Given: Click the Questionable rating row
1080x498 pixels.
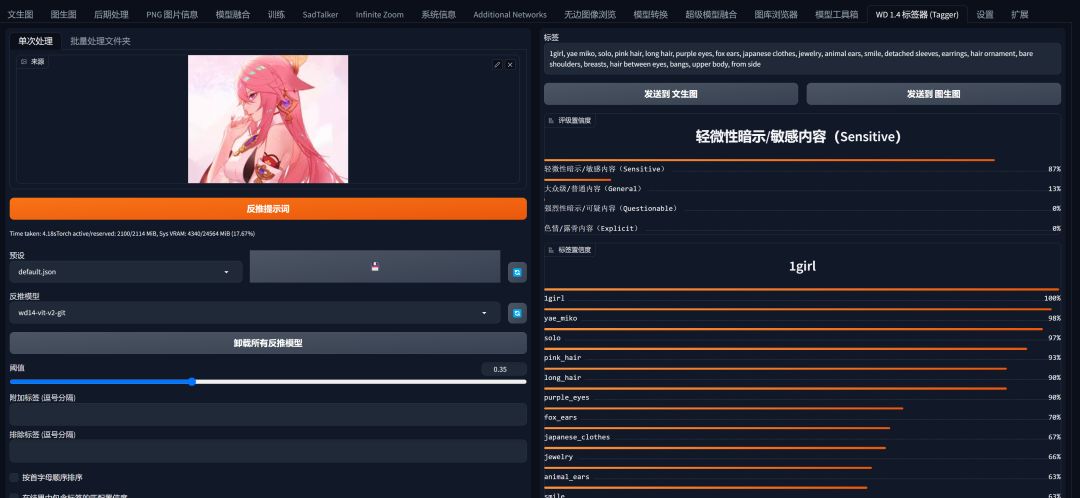Looking at the screenshot, I should 802,205.
